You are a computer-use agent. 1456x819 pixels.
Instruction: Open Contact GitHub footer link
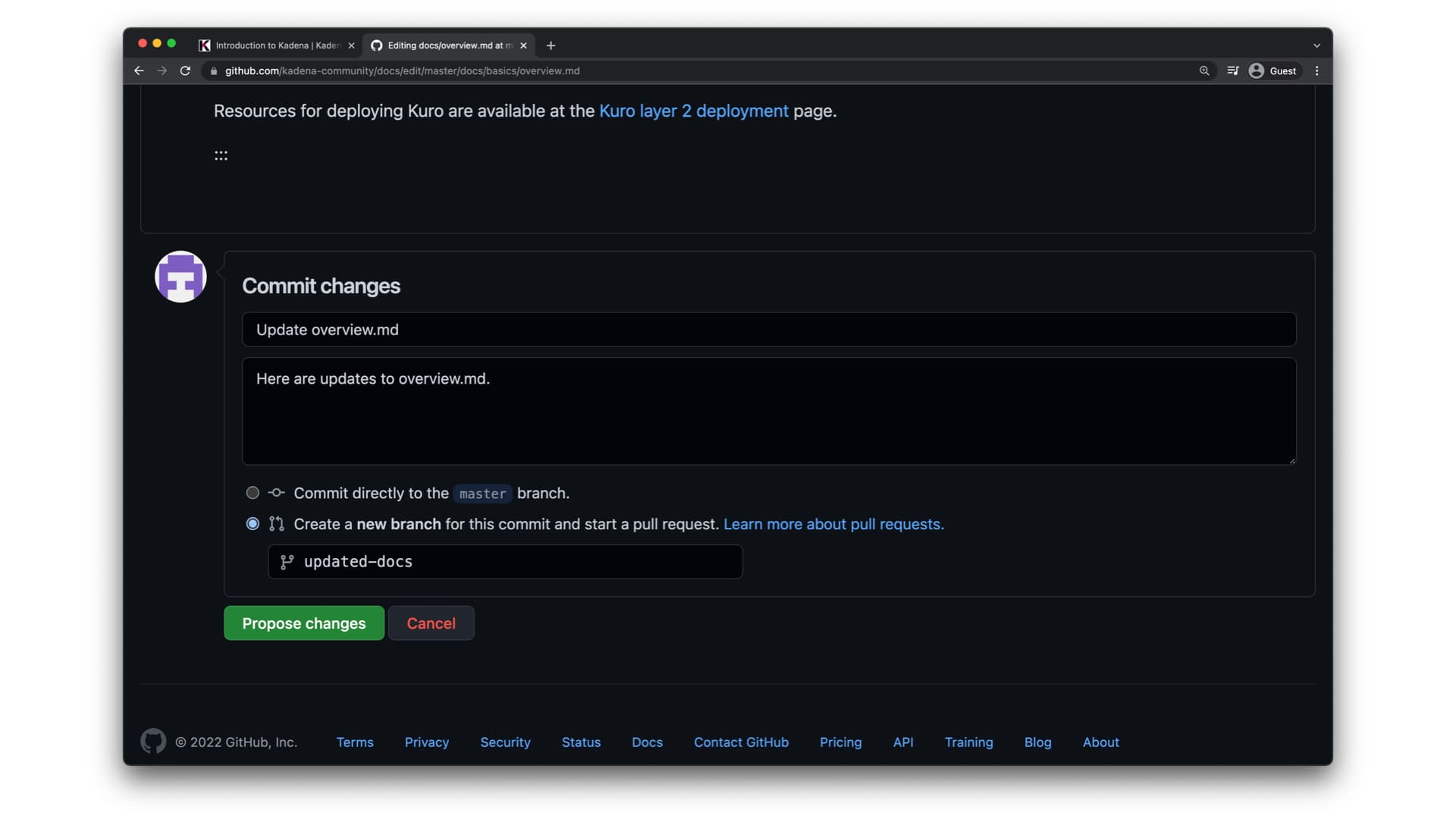(x=741, y=742)
